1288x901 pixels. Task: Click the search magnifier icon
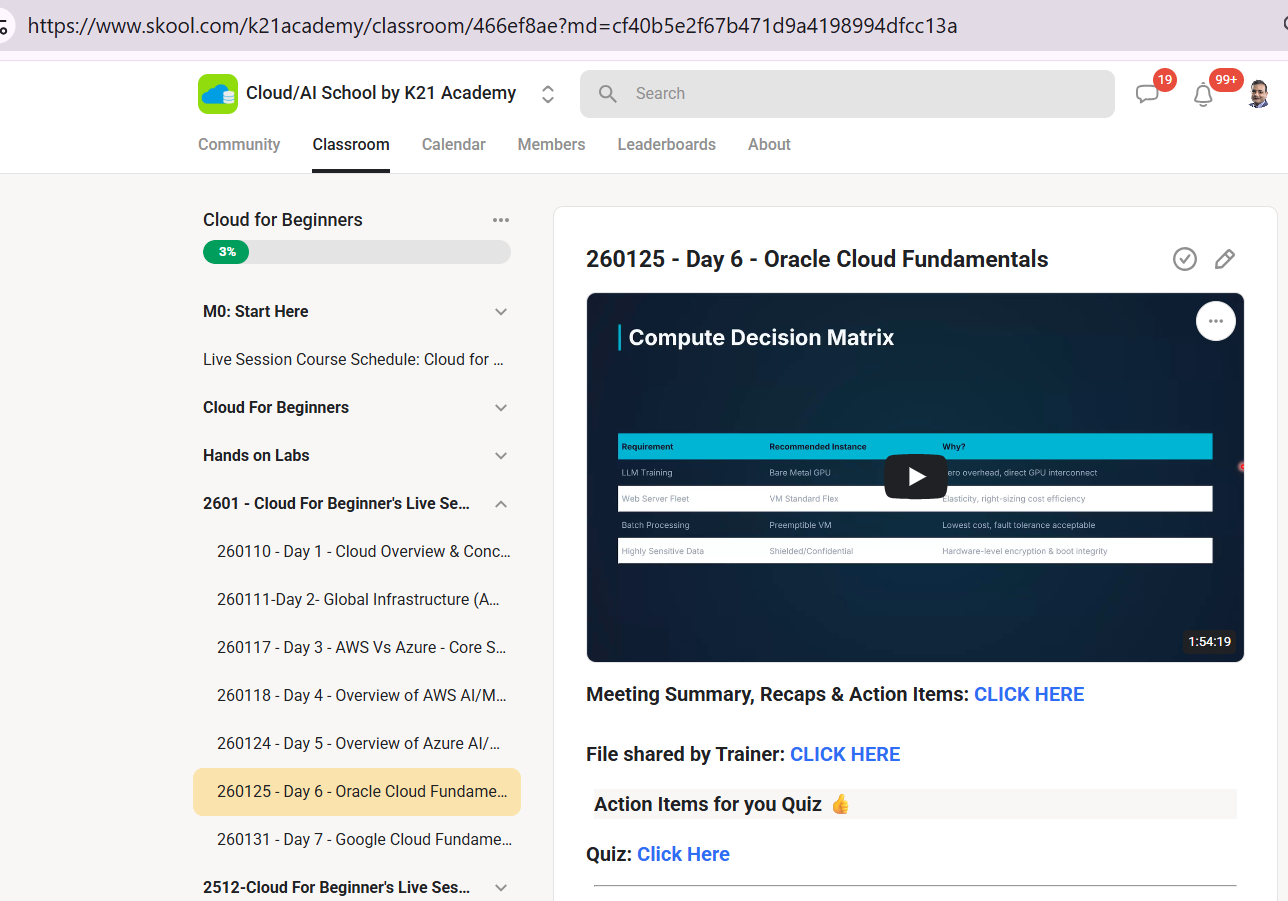(x=608, y=94)
